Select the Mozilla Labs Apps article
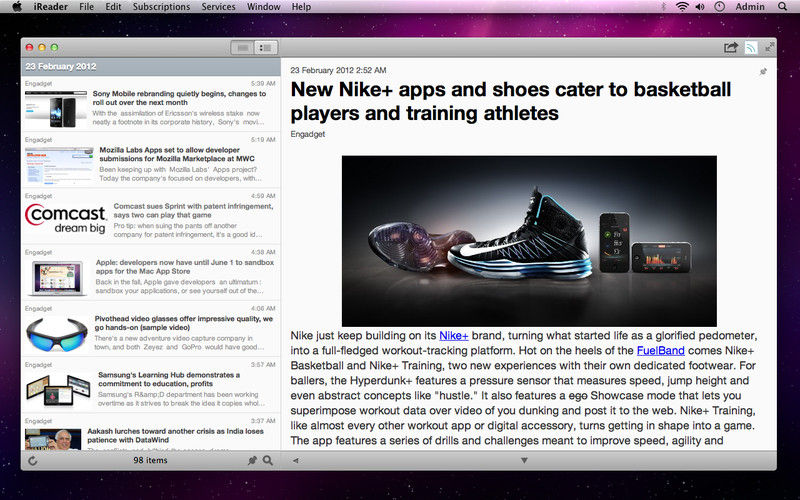This screenshot has width=800, height=500. click(151, 160)
